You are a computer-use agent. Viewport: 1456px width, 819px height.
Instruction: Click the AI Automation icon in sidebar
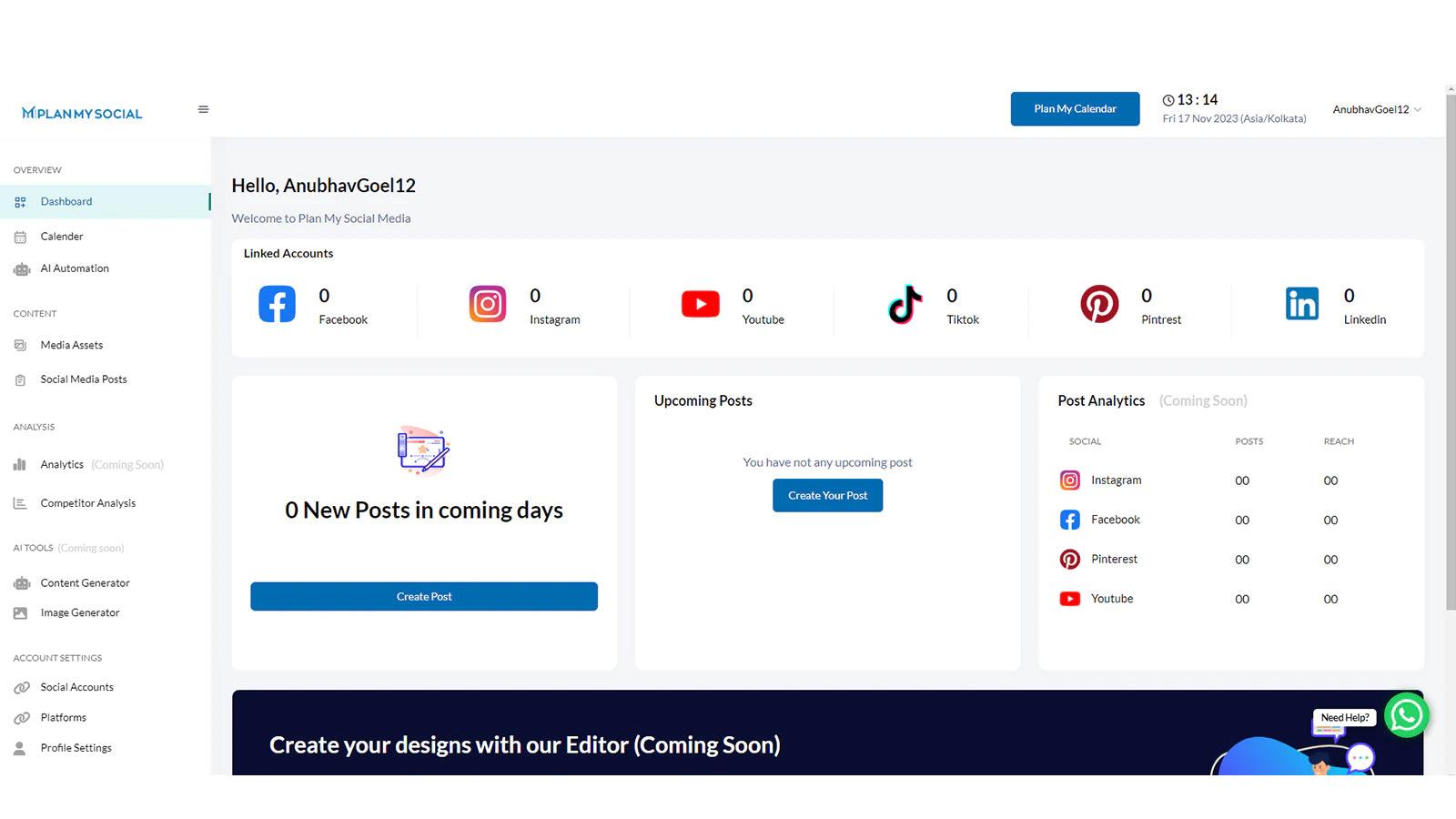(x=22, y=268)
